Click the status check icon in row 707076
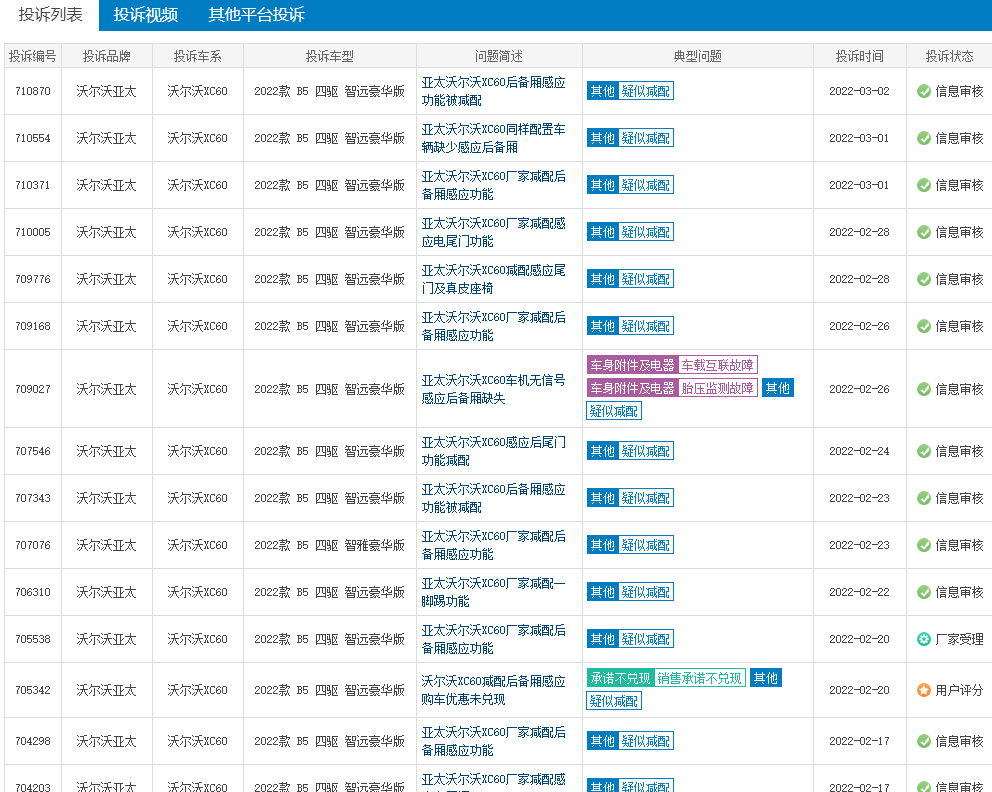This screenshot has width=992, height=792. tap(924, 545)
